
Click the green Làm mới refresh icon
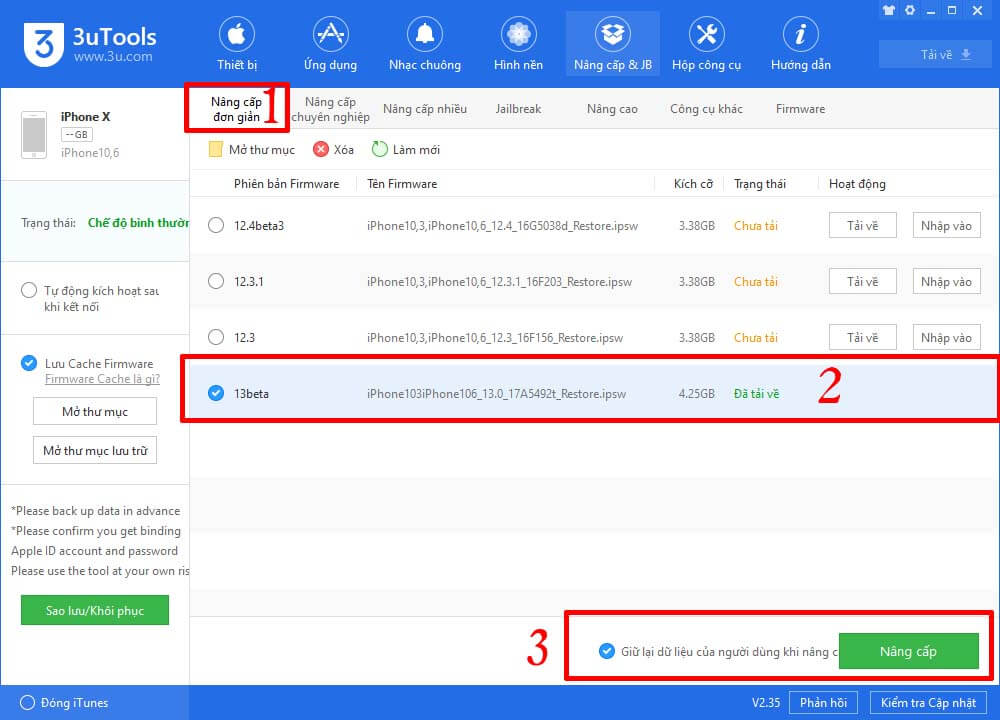(379, 149)
